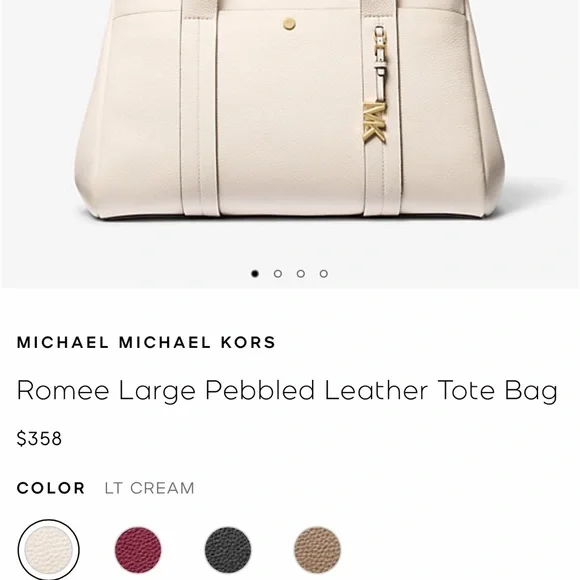Jump to the fourth carousel dot
Image resolution: width=580 pixels, height=580 pixels.
(324, 273)
